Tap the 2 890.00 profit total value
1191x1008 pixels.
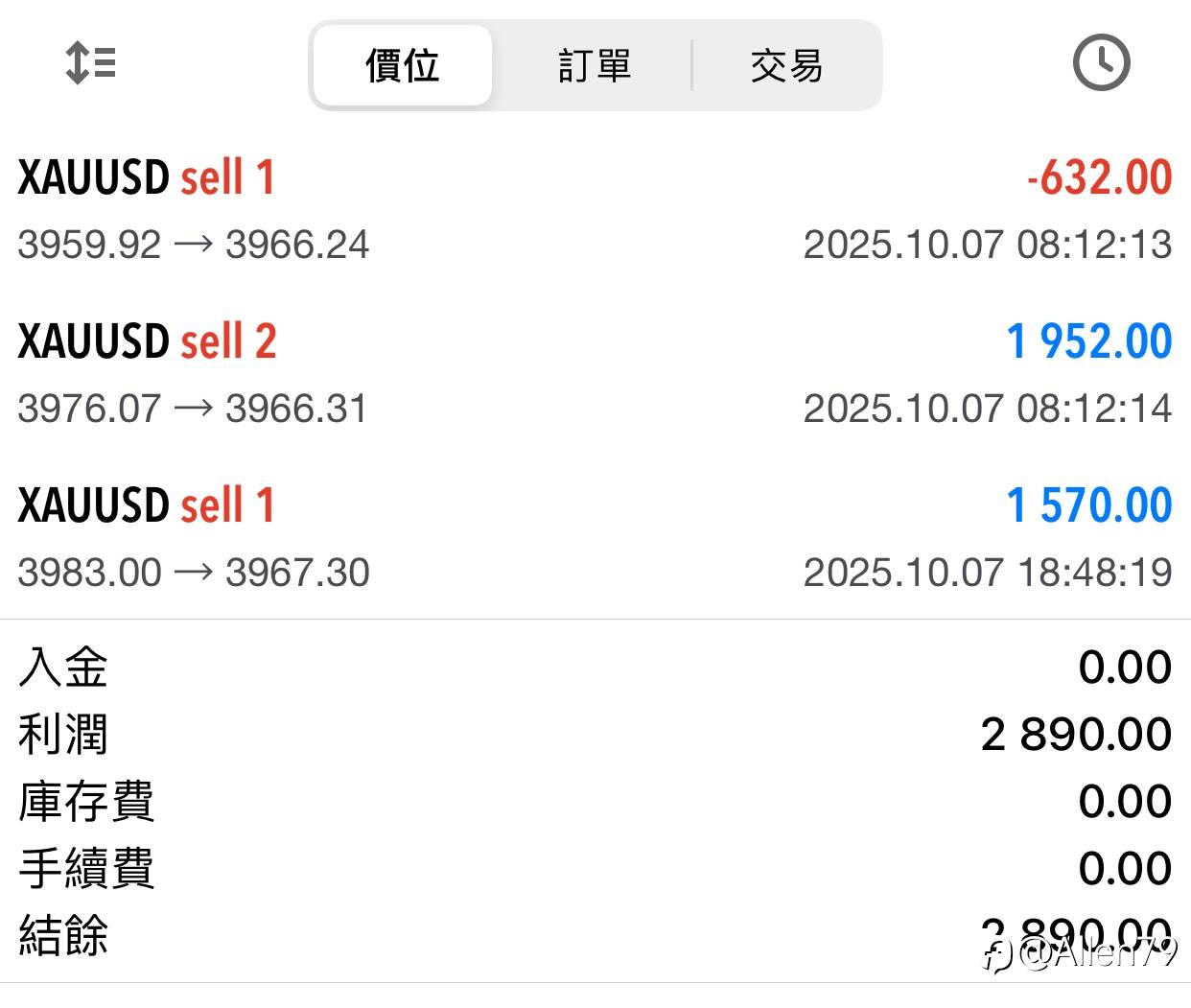pos(1076,735)
